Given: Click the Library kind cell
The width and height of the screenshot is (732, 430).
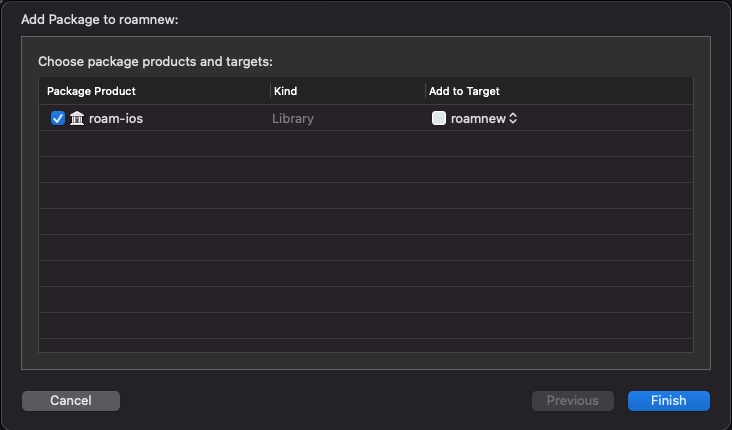Looking at the screenshot, I should click(x=293, y=119).
